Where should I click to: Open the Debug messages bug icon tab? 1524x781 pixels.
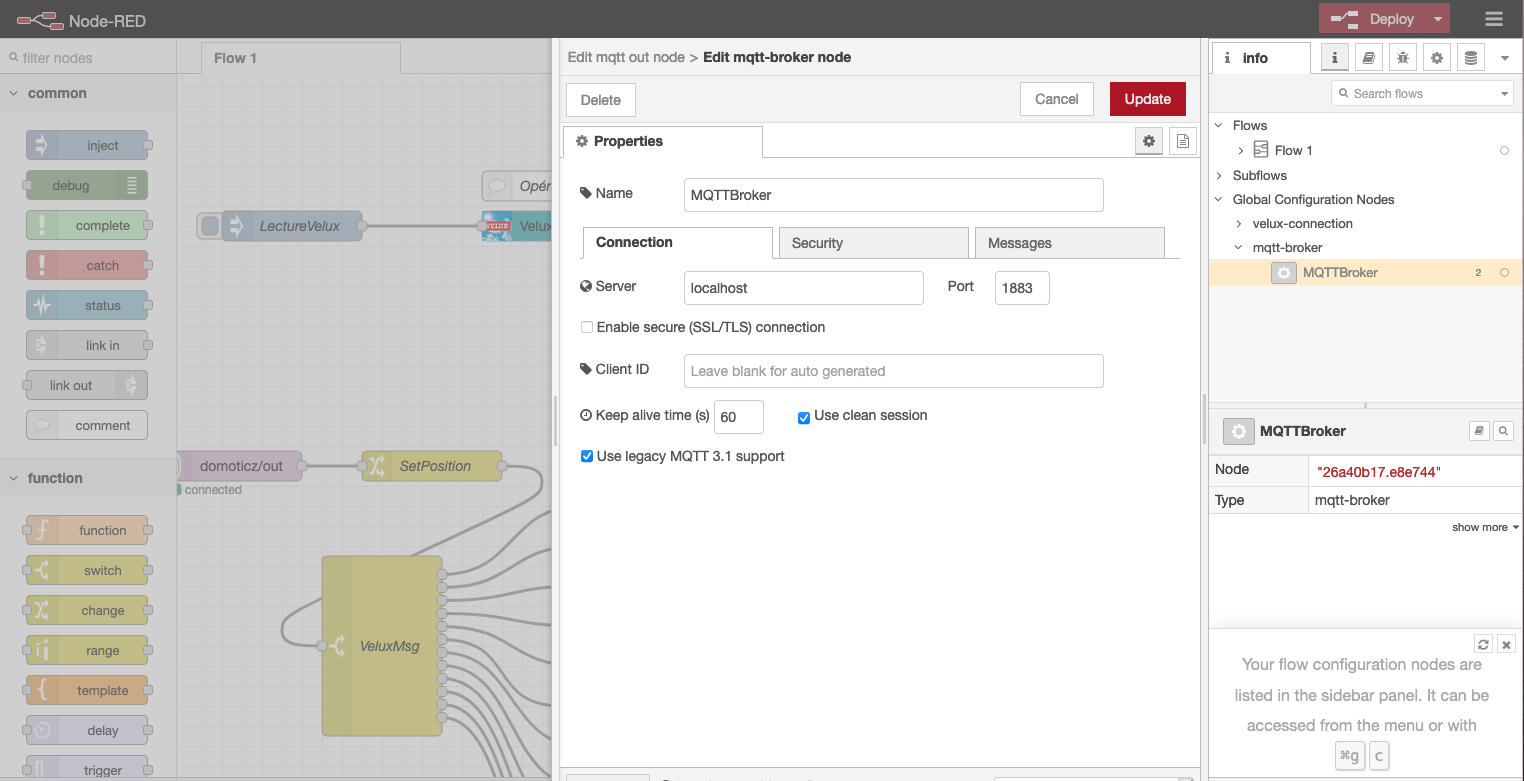tap(1403, 58)
